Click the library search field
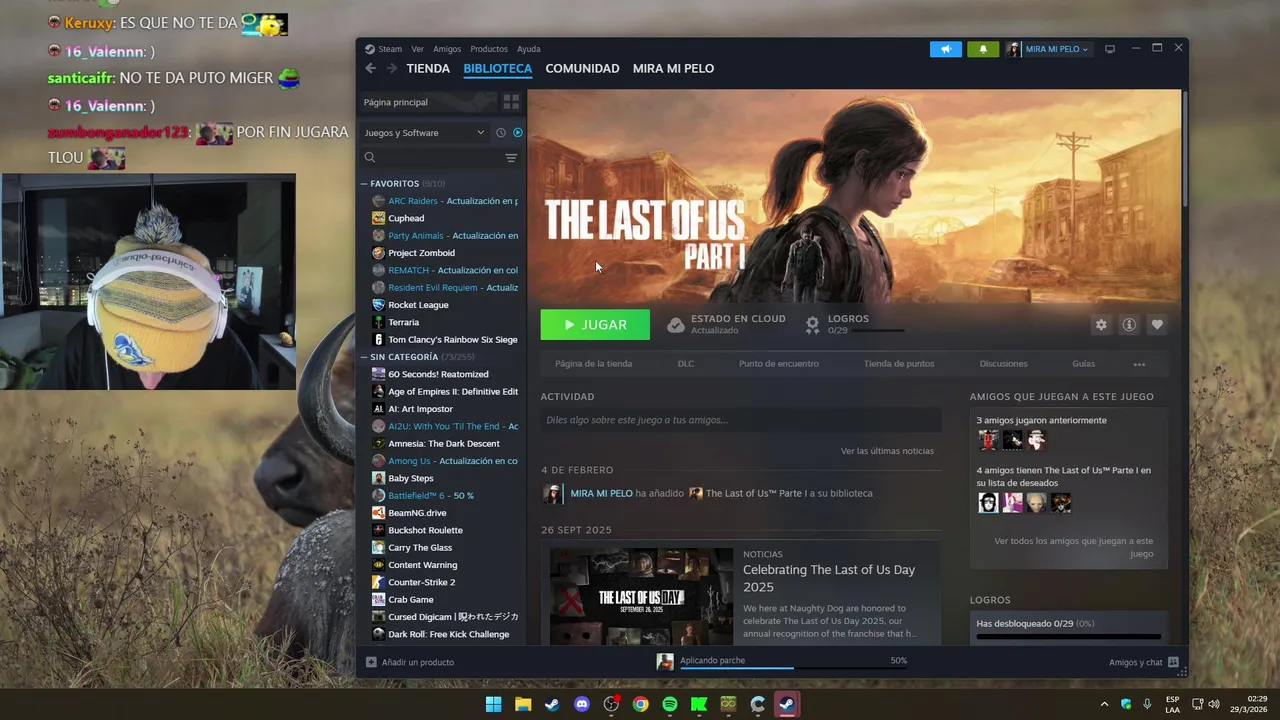This screenshot has width=1280, height=720. pos(440,158)
